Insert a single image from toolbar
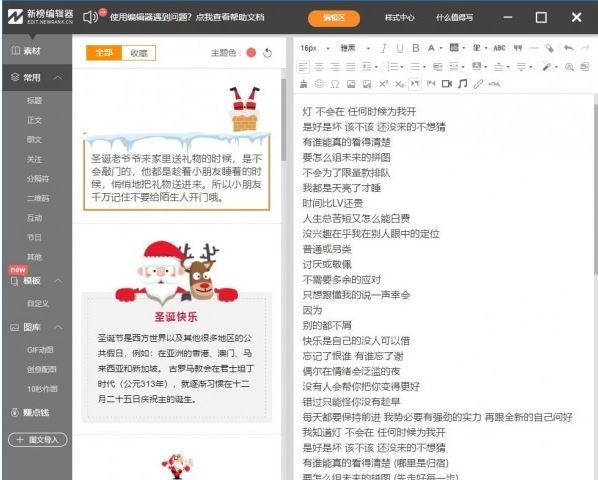This screenshot has width=598, height=480. pos(351,84)
